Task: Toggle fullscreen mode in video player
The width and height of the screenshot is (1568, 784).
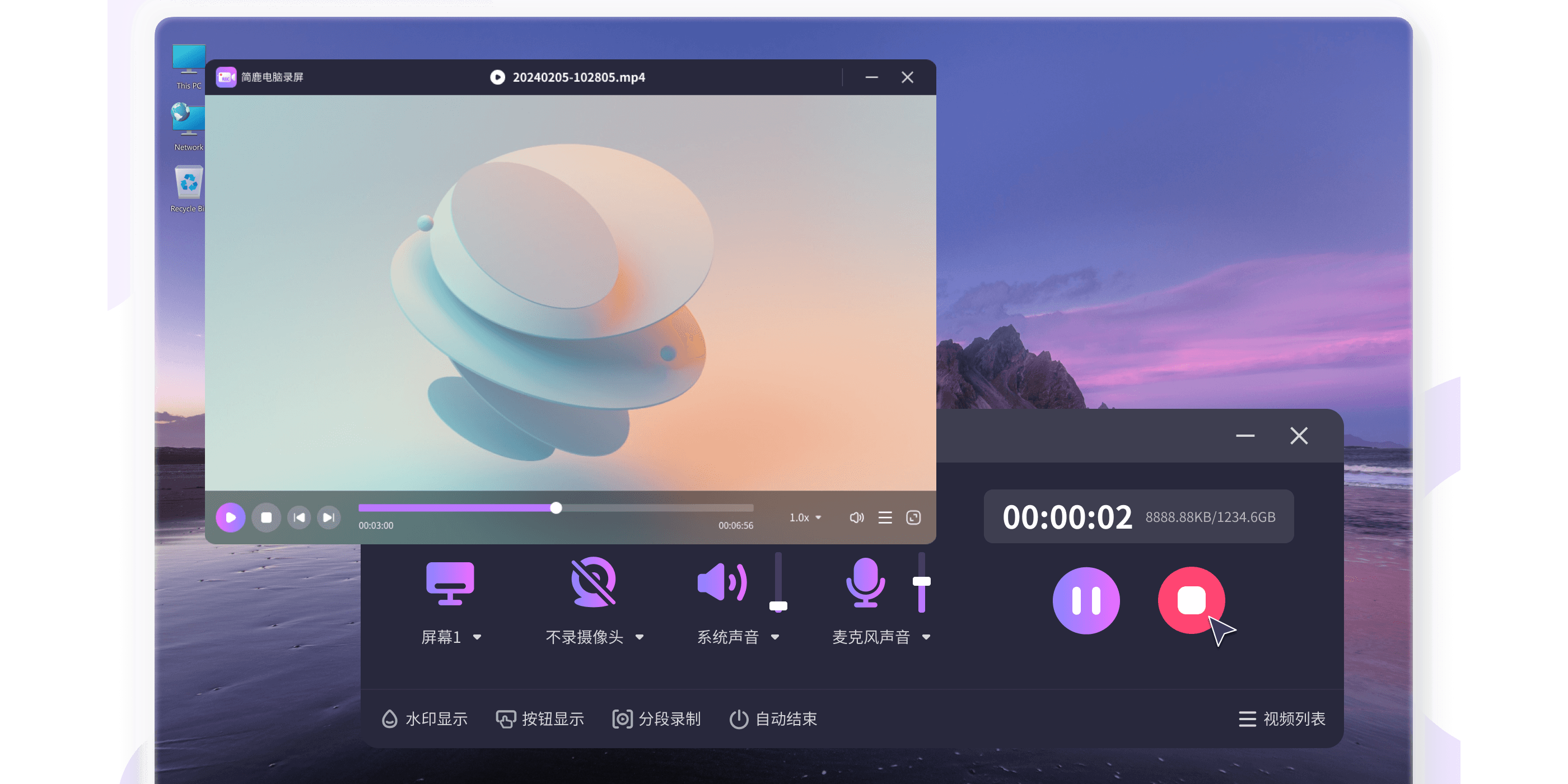Action: click(913, 517)
